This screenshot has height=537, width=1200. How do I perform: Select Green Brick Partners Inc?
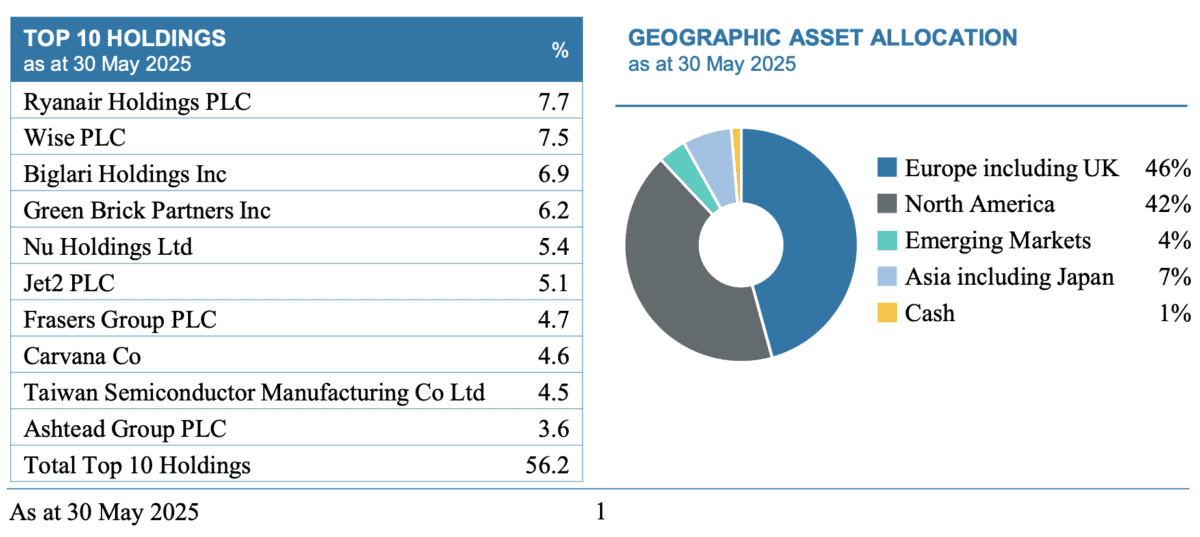147,210
